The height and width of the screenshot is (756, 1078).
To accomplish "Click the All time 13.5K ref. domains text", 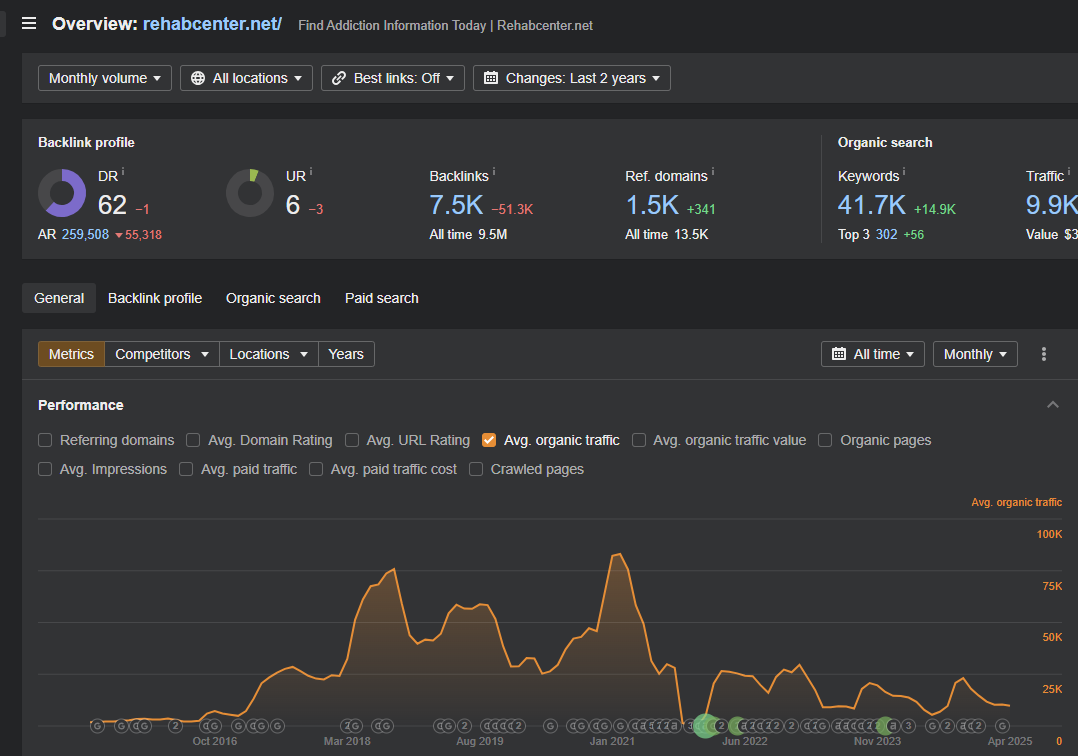I will click(x=666, y=234).
